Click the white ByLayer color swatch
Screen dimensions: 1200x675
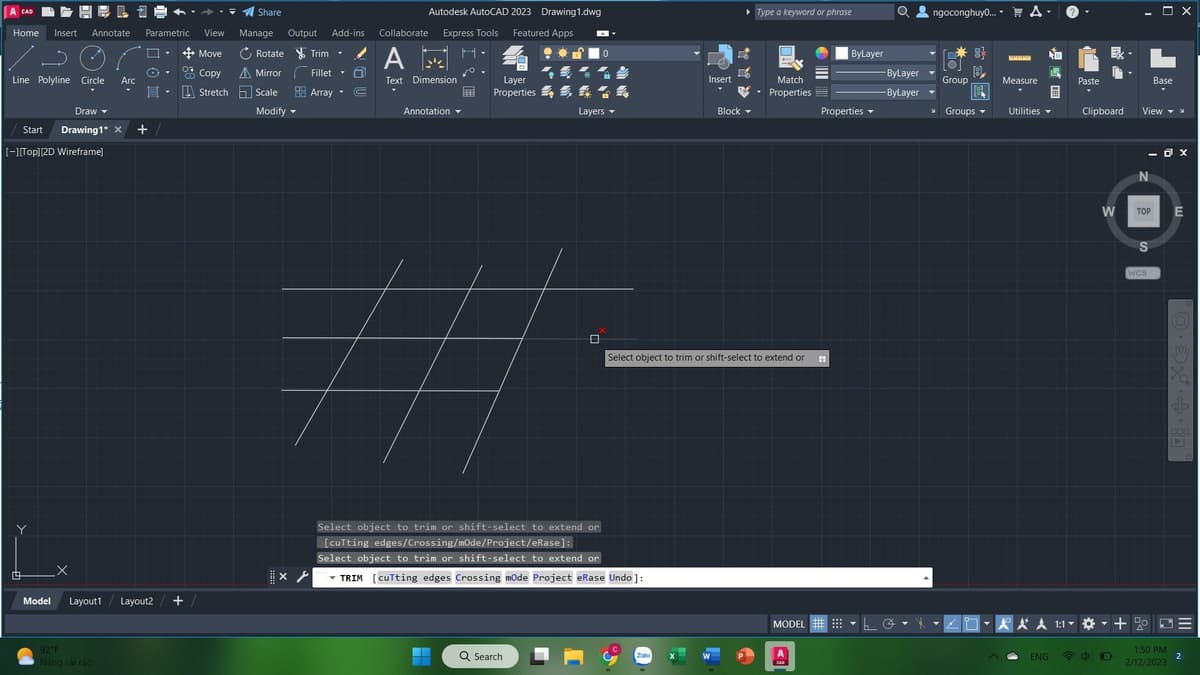(x=842, y=53)
